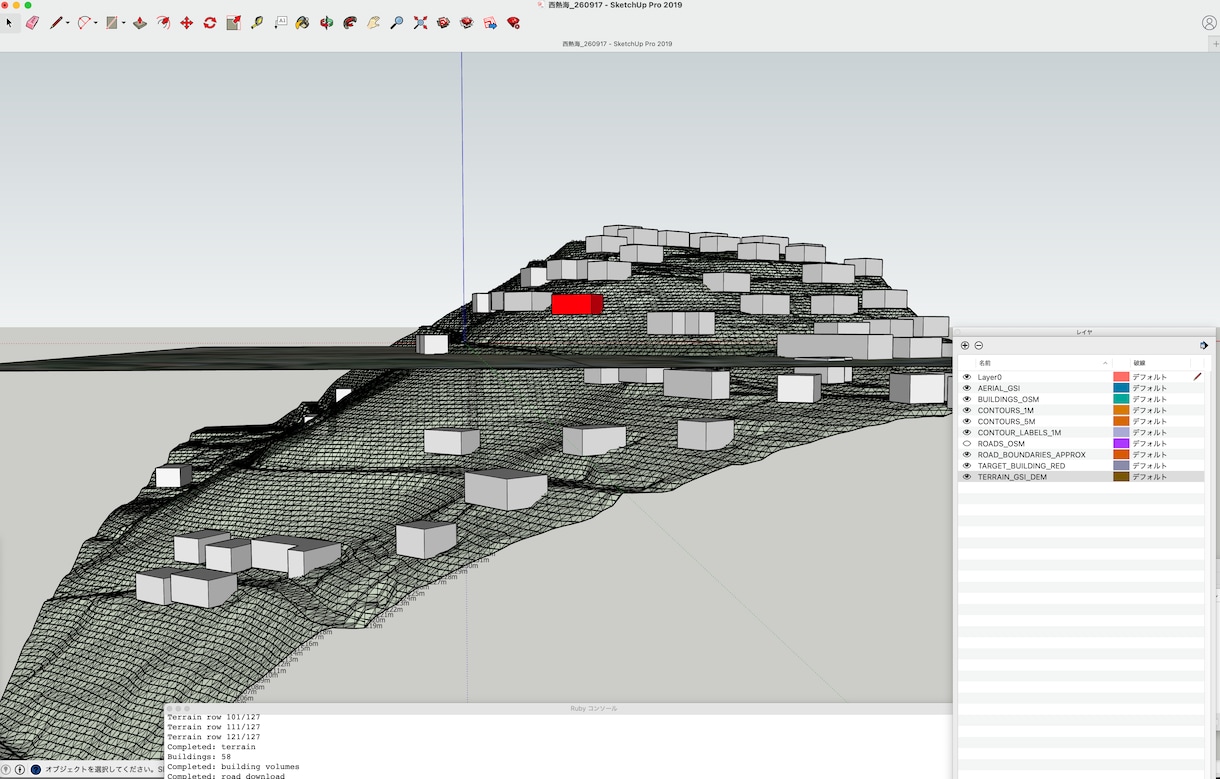Delete layer using the minus button
1220x779 pixels.
pyautogui.click(x=979, y=345)
